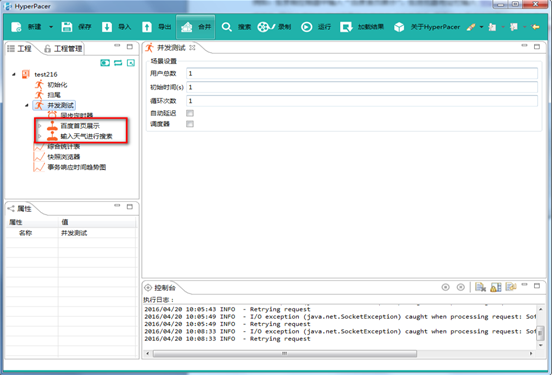Expand the 输入天气进行搜索 transaction node
The image size is (552, 375).
tap(40, 136)
